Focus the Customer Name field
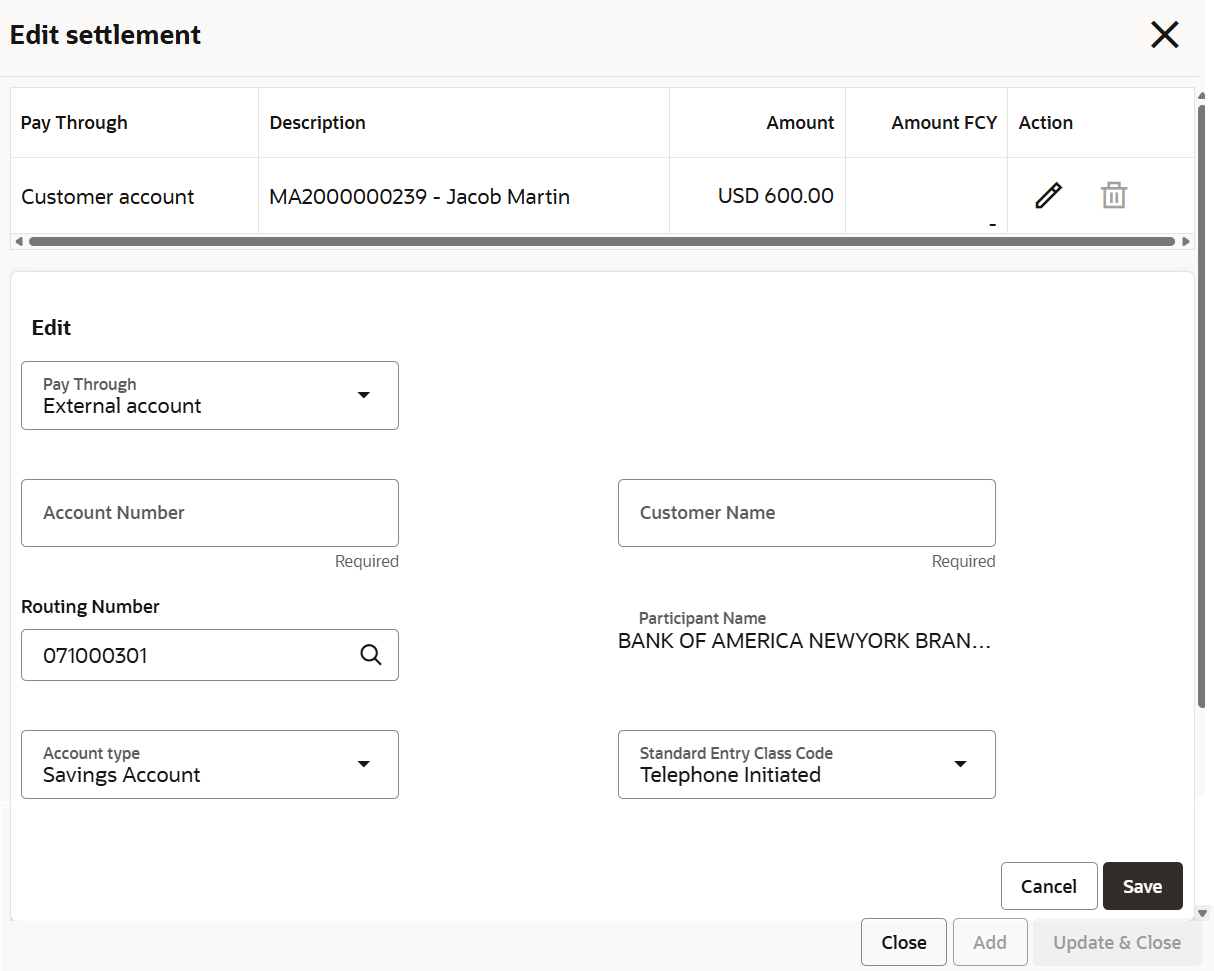 [x=807, y=513]
